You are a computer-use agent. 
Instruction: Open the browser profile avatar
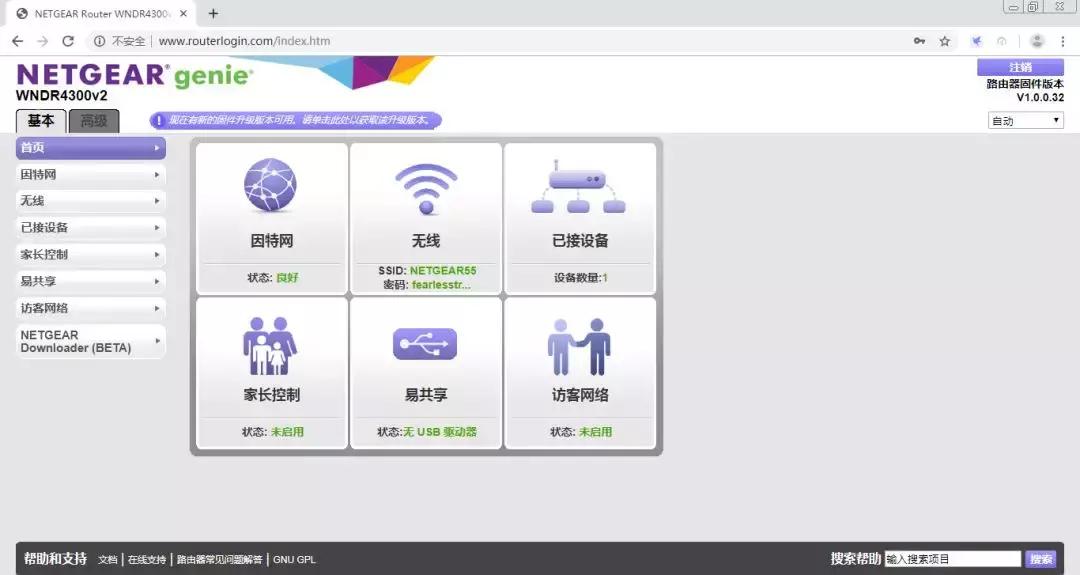click(1037, 41)
